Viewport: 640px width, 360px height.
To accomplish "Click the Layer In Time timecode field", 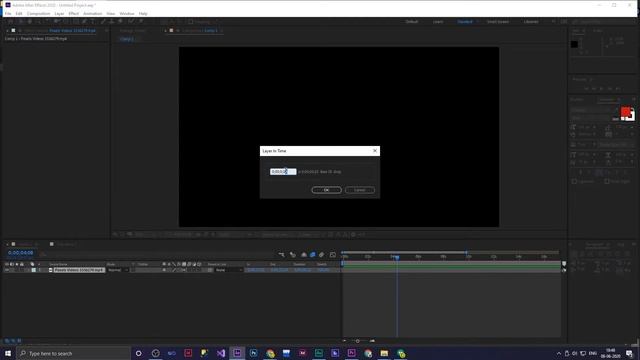I will point(283,172).
